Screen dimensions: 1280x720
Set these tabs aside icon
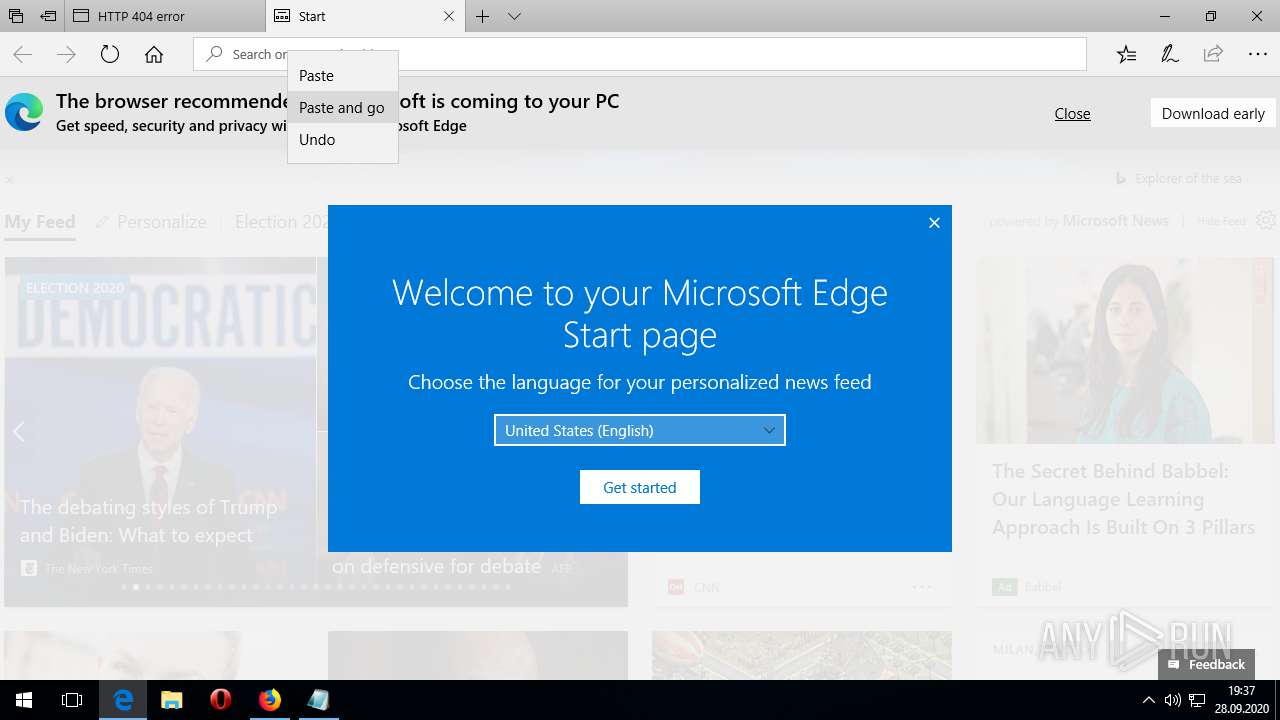(48, 16)
